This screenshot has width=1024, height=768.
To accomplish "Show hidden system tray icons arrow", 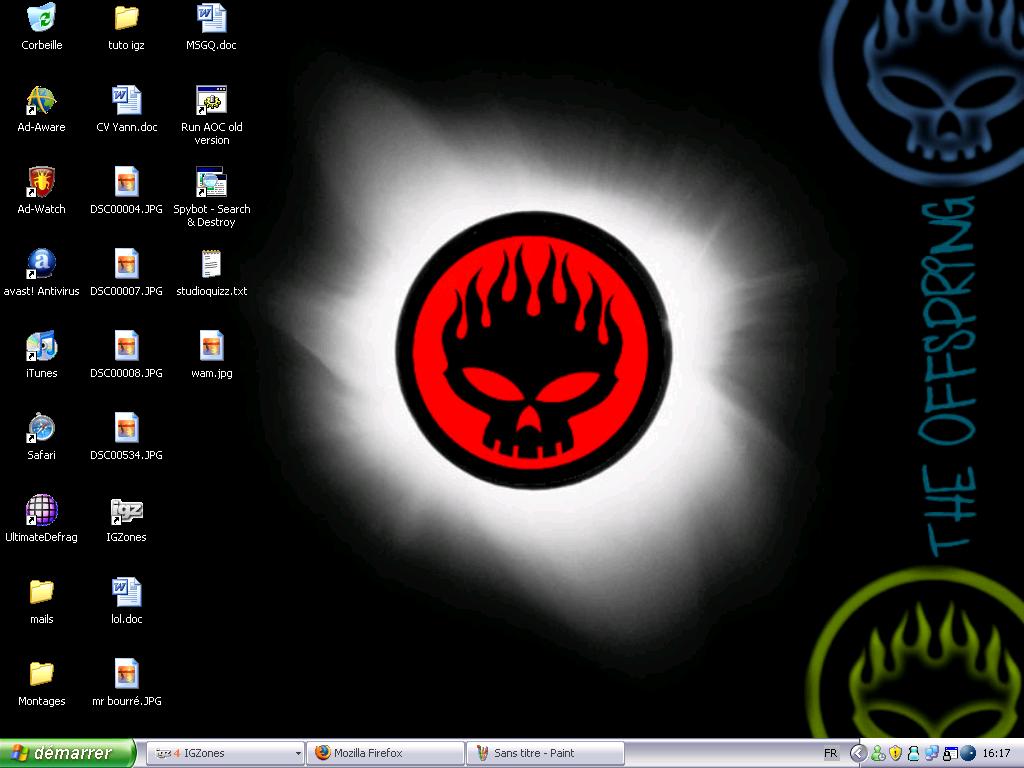I will [x=858, y=753].
